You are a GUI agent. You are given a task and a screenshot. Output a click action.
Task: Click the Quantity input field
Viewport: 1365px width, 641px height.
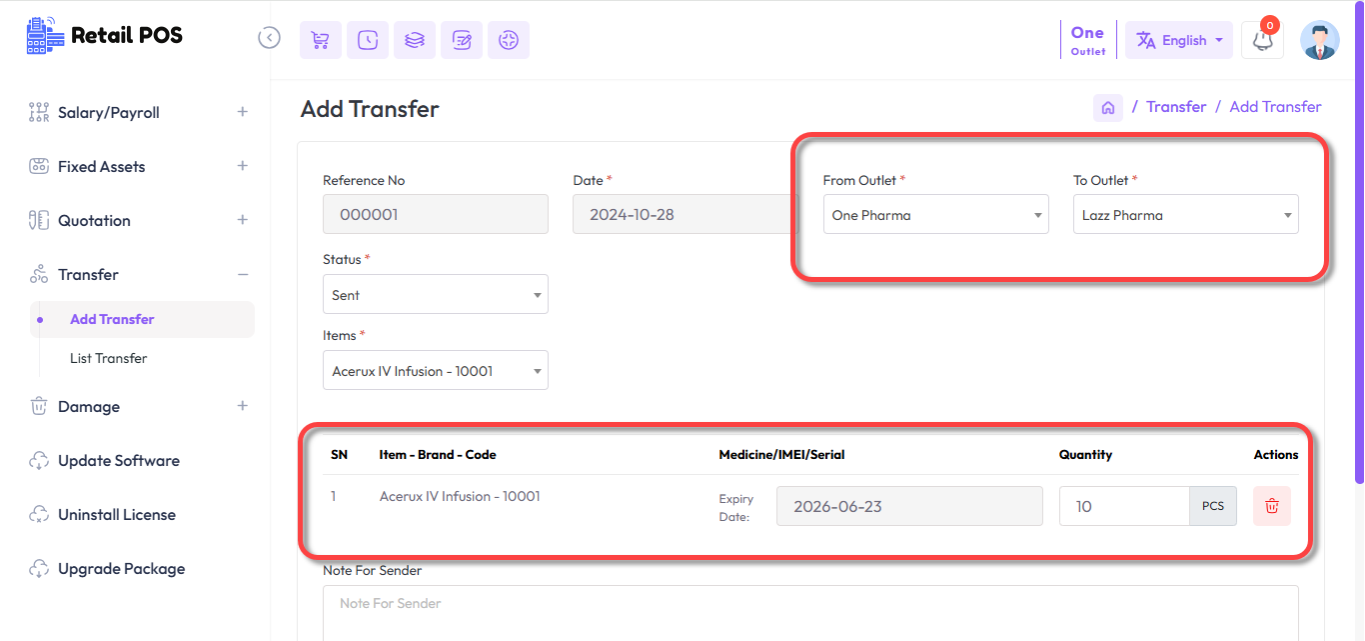click(x=1123, y=506)
